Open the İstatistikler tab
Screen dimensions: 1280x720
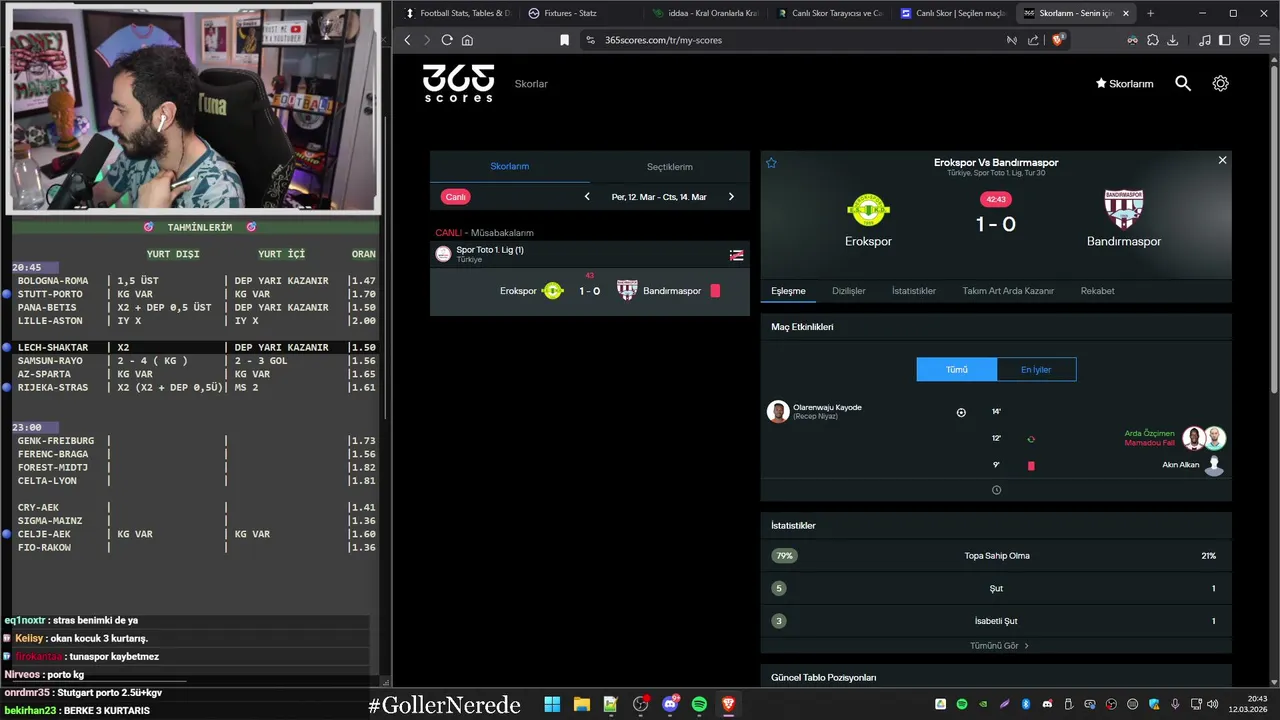(x=914, y=291)
